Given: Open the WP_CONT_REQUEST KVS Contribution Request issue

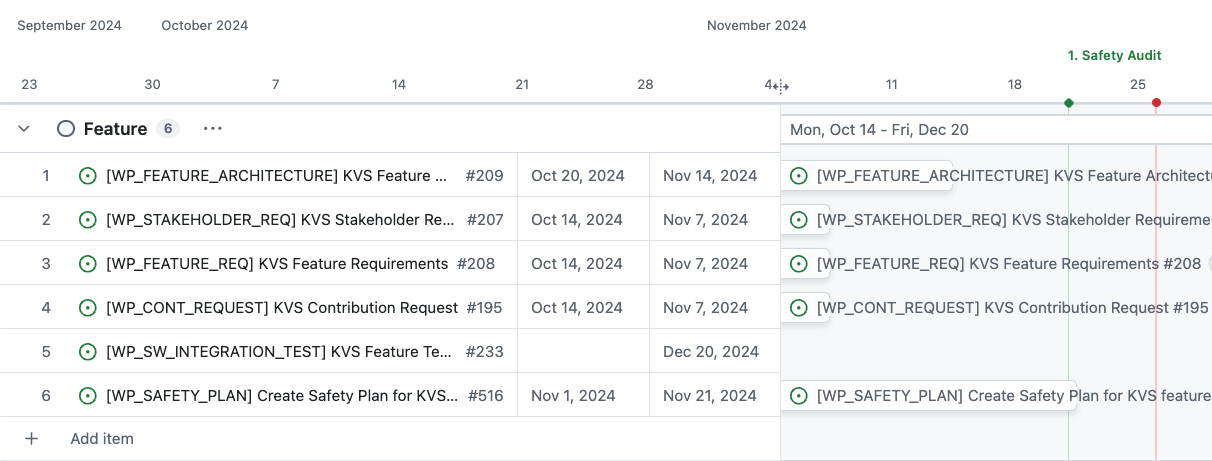Looking at the screenshot, I should pos(282,308).
